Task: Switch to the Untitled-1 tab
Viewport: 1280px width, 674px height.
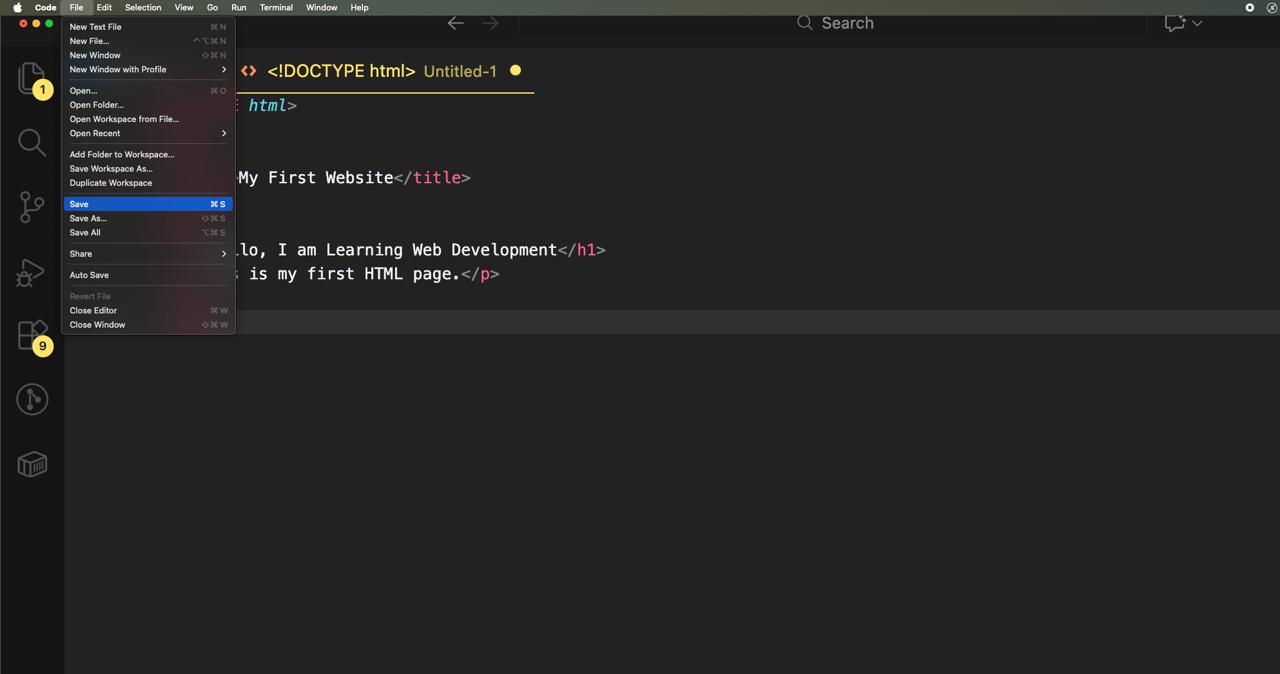Action: click(x=460, y=71)
